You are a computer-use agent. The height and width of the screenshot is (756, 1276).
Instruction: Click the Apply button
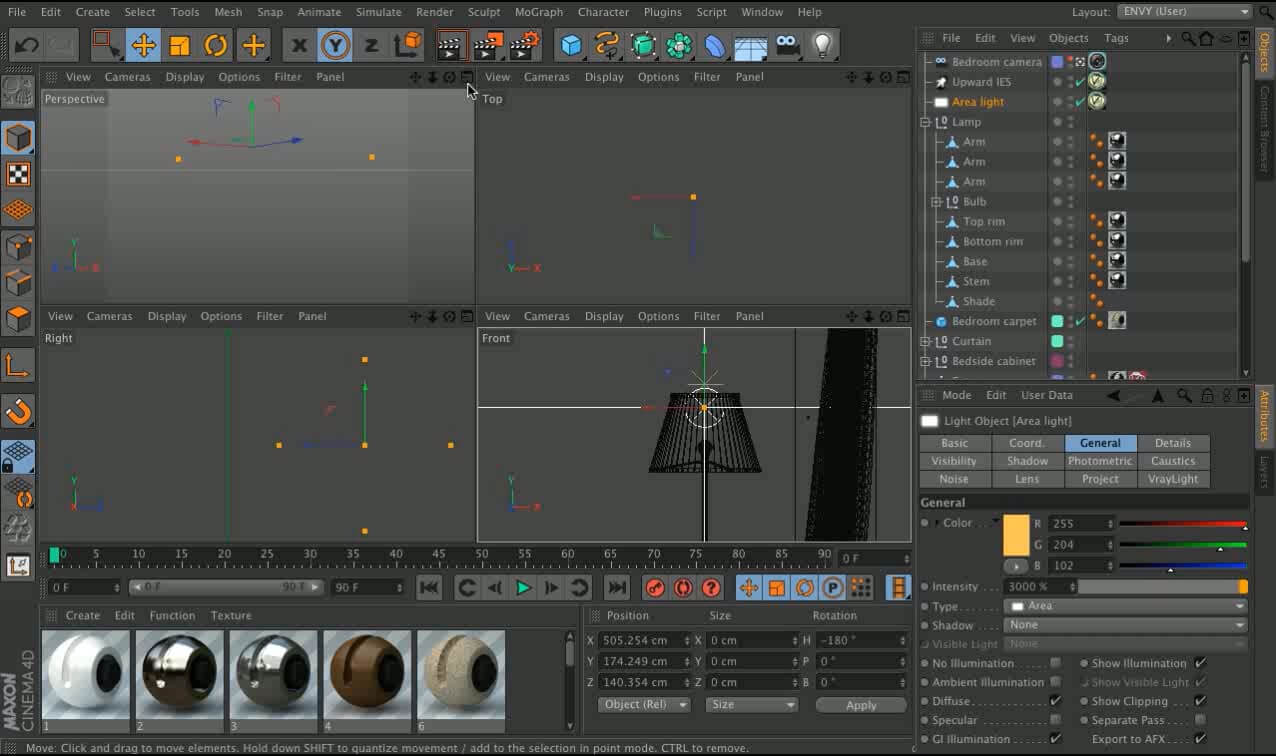coord(861,705)
